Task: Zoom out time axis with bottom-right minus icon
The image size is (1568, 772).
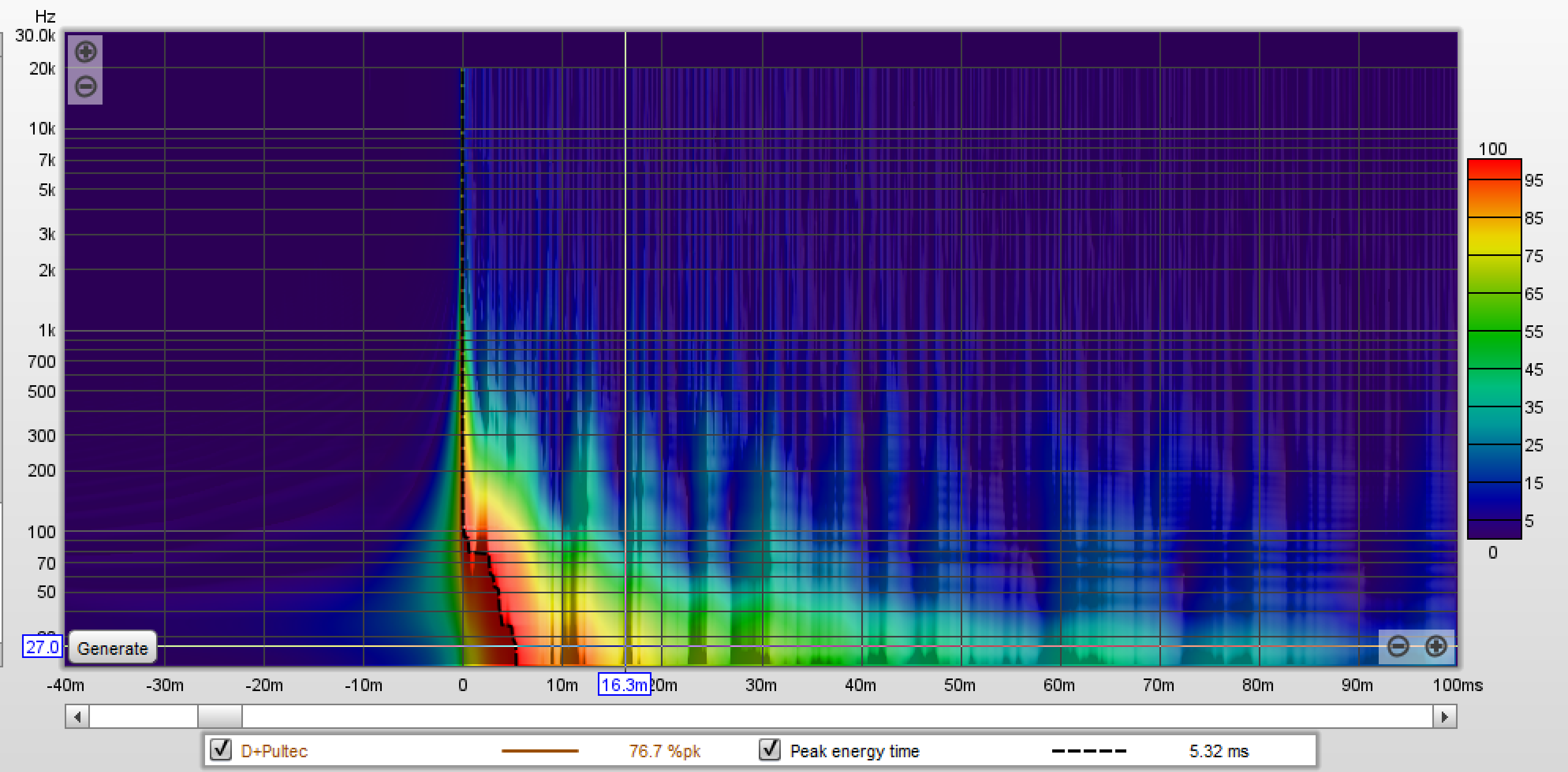Action: [x=1398, y=645]
